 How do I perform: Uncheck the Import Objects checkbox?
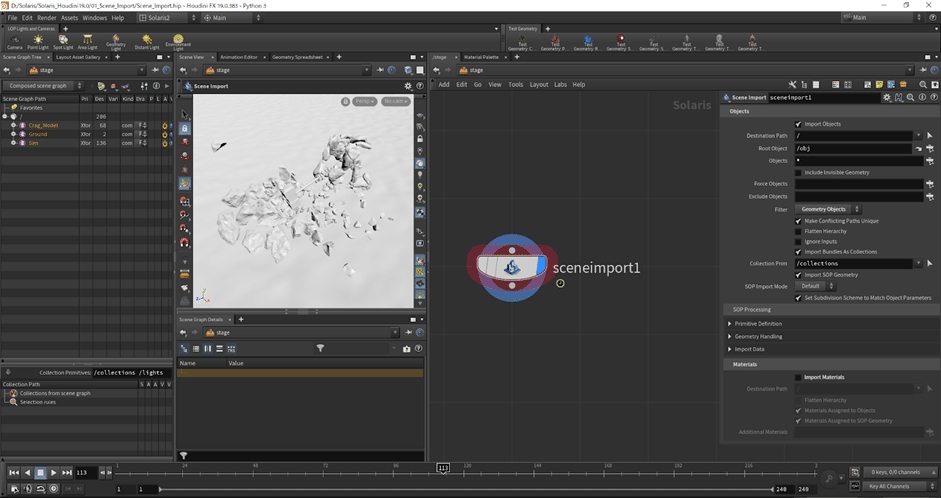798,124
